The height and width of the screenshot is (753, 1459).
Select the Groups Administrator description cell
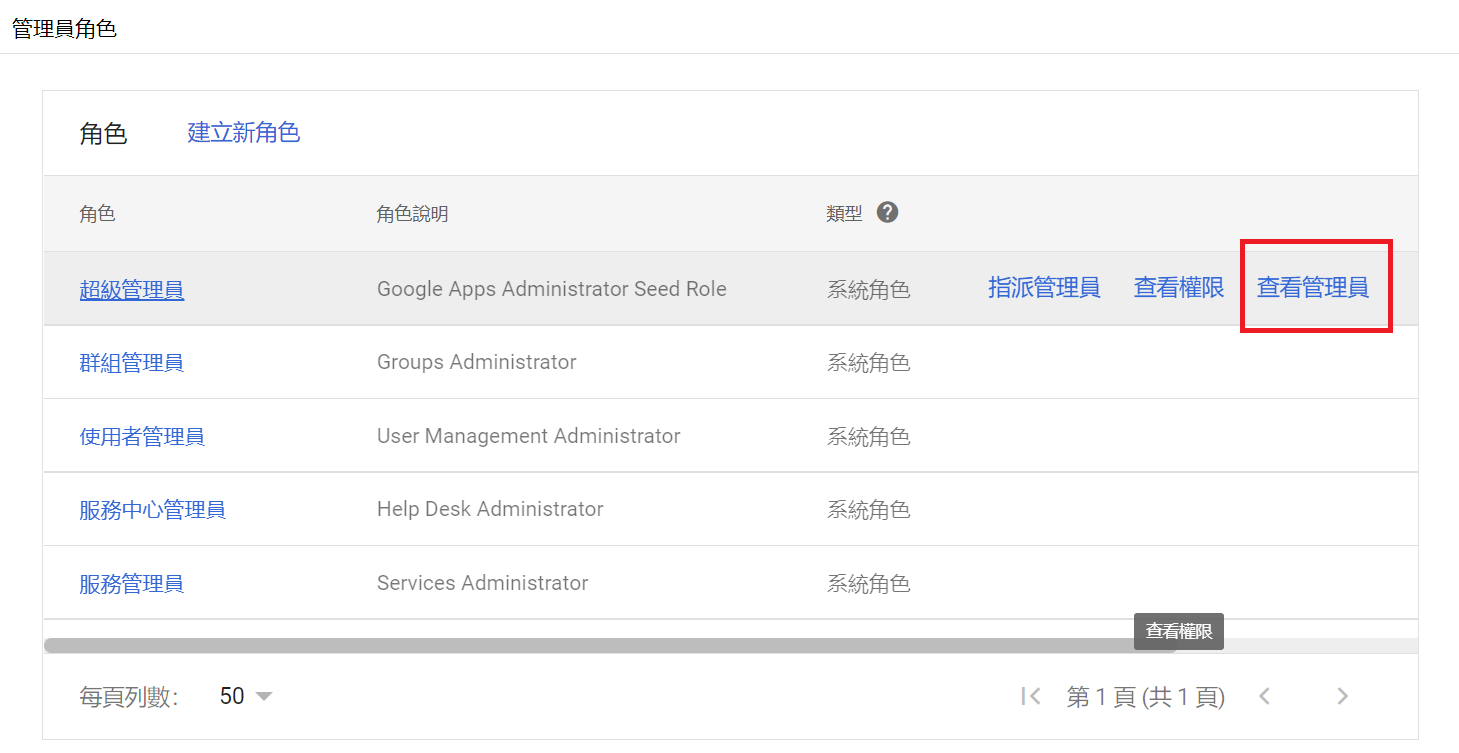point(476,362)
